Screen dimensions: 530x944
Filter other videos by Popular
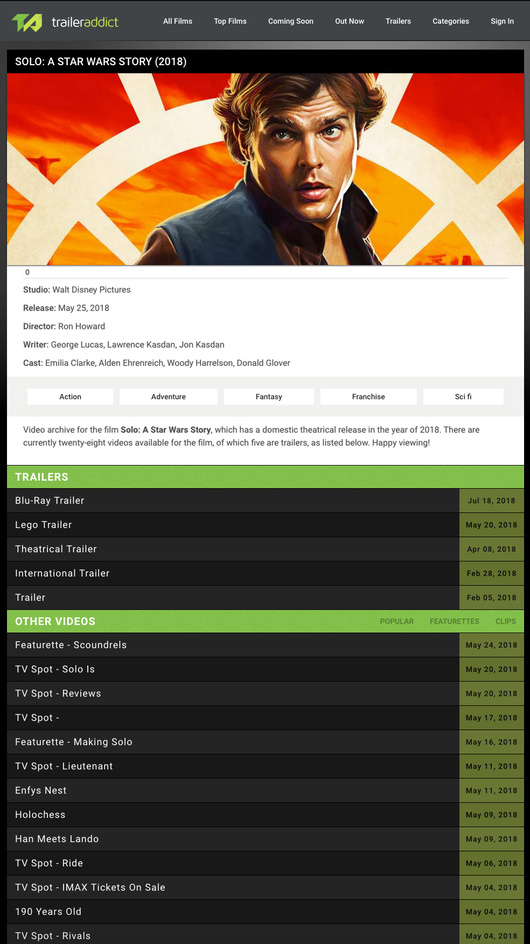coord(396,621)
